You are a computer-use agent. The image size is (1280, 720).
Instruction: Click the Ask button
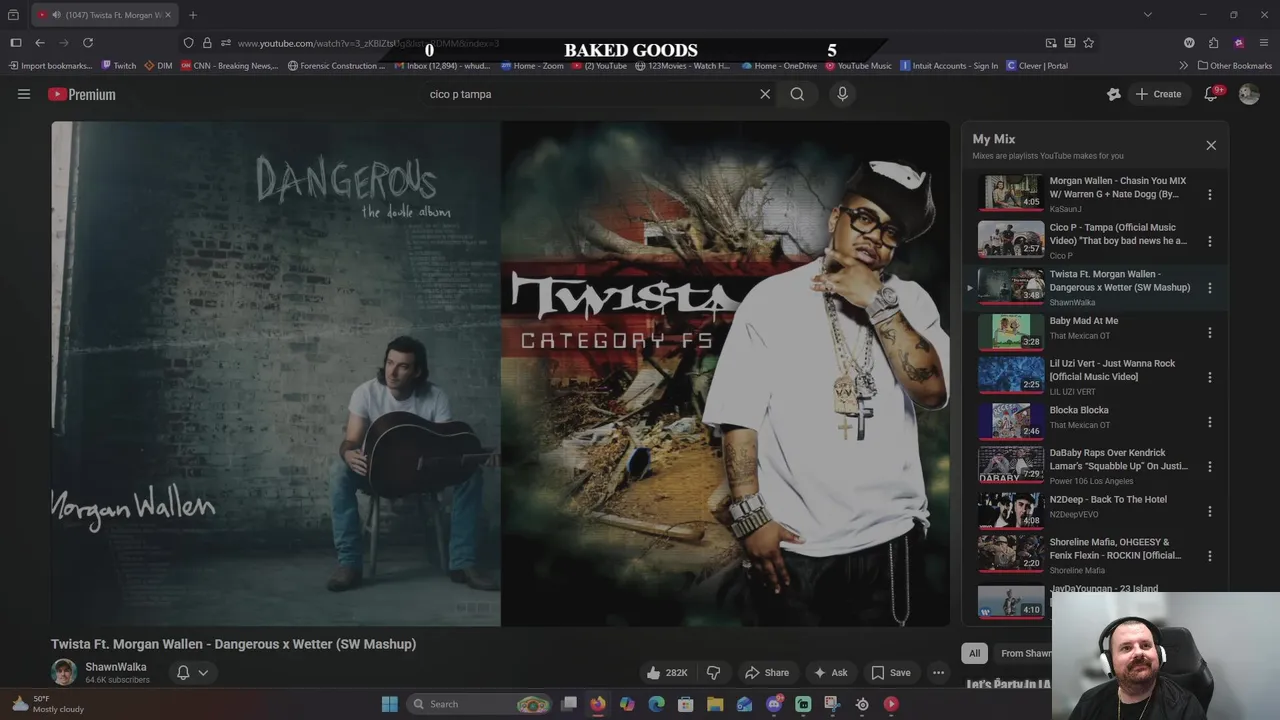[830, 673]
